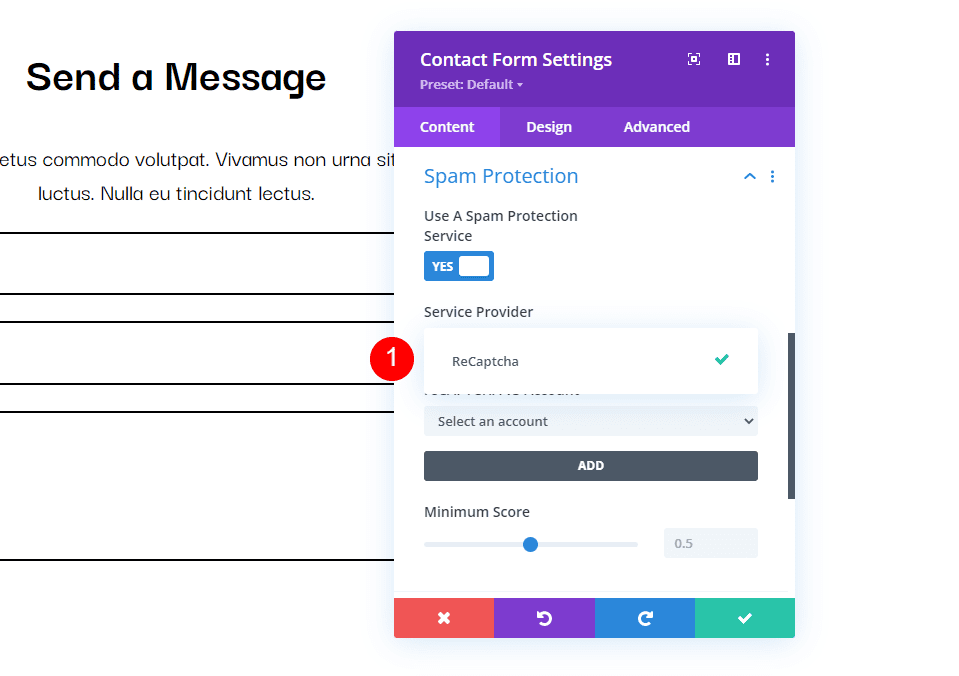Click the Minimum Score value field
This screenshot has height=676, width=959.
(710, 543)
